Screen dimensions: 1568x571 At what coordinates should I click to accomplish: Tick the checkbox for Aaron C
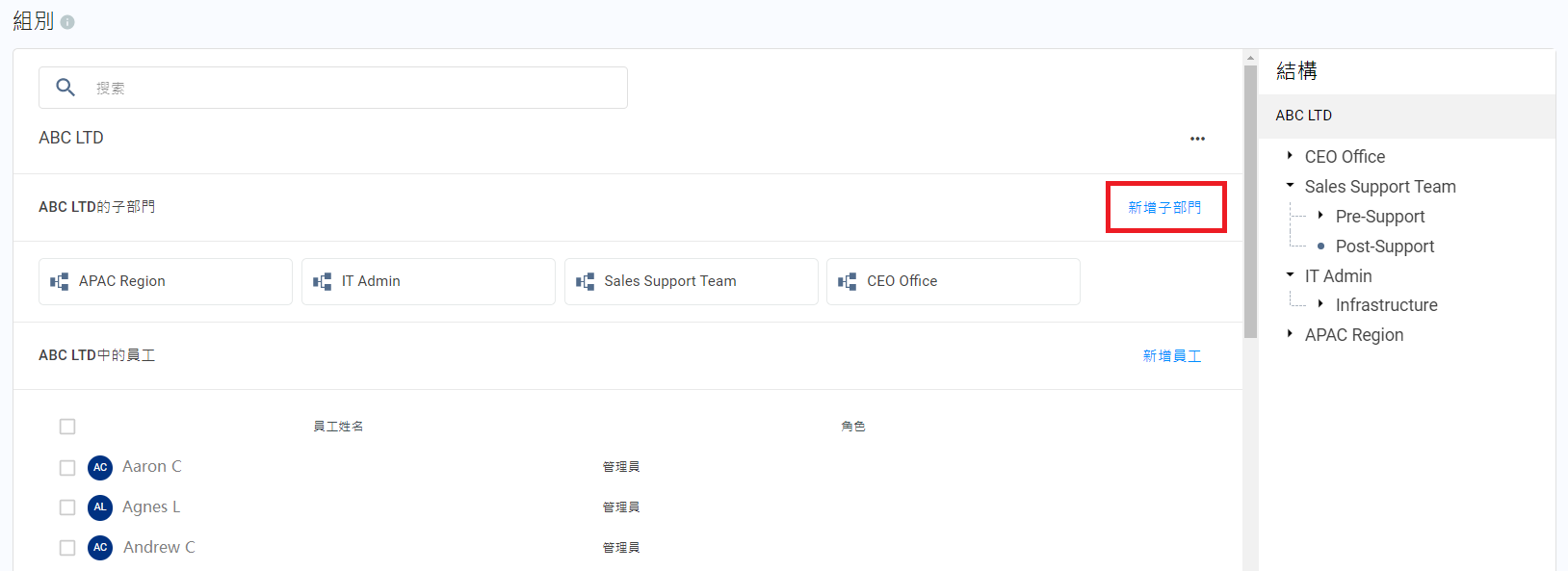[67, 467]
